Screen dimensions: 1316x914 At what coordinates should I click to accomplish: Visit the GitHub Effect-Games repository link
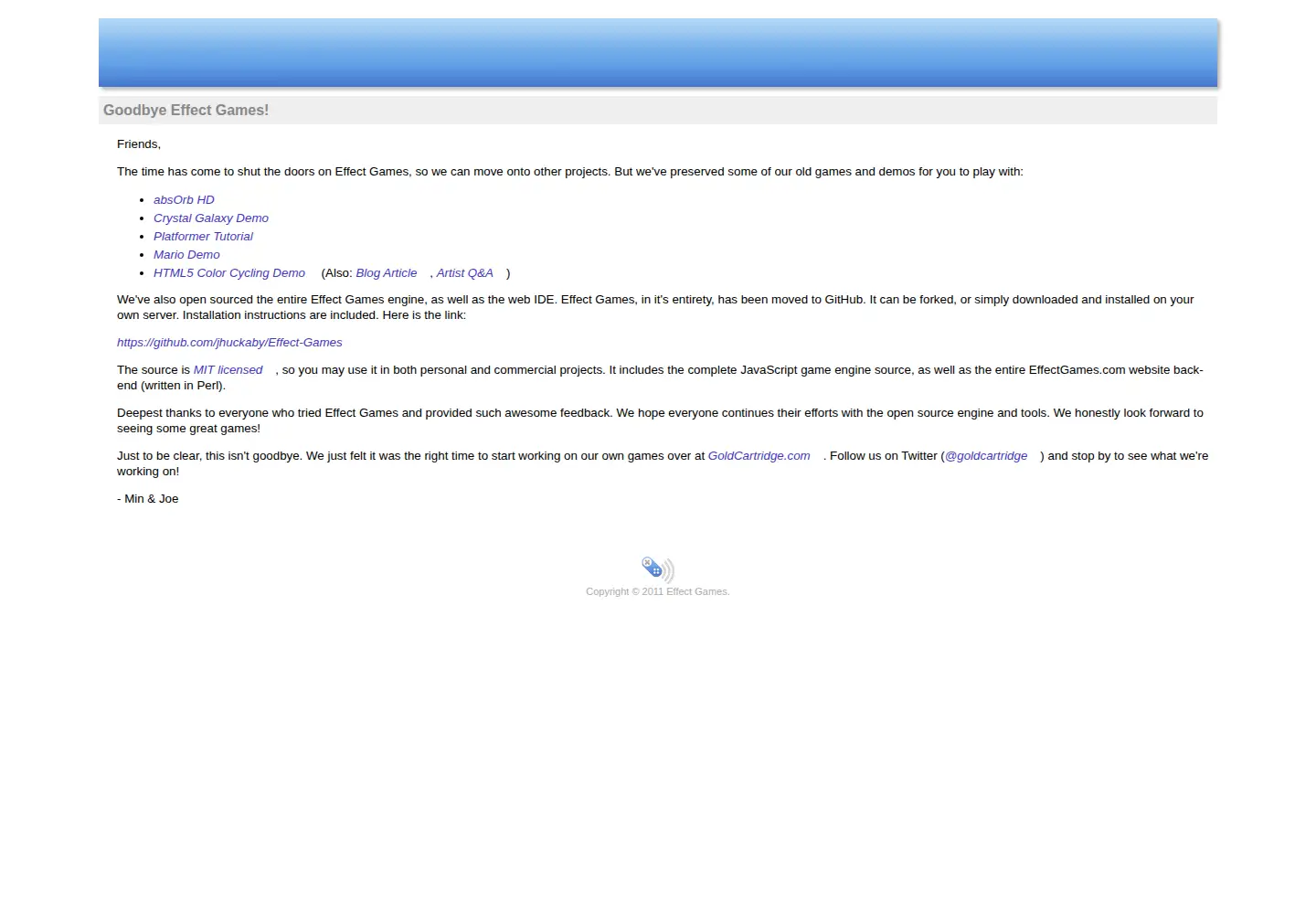[229, 342]
